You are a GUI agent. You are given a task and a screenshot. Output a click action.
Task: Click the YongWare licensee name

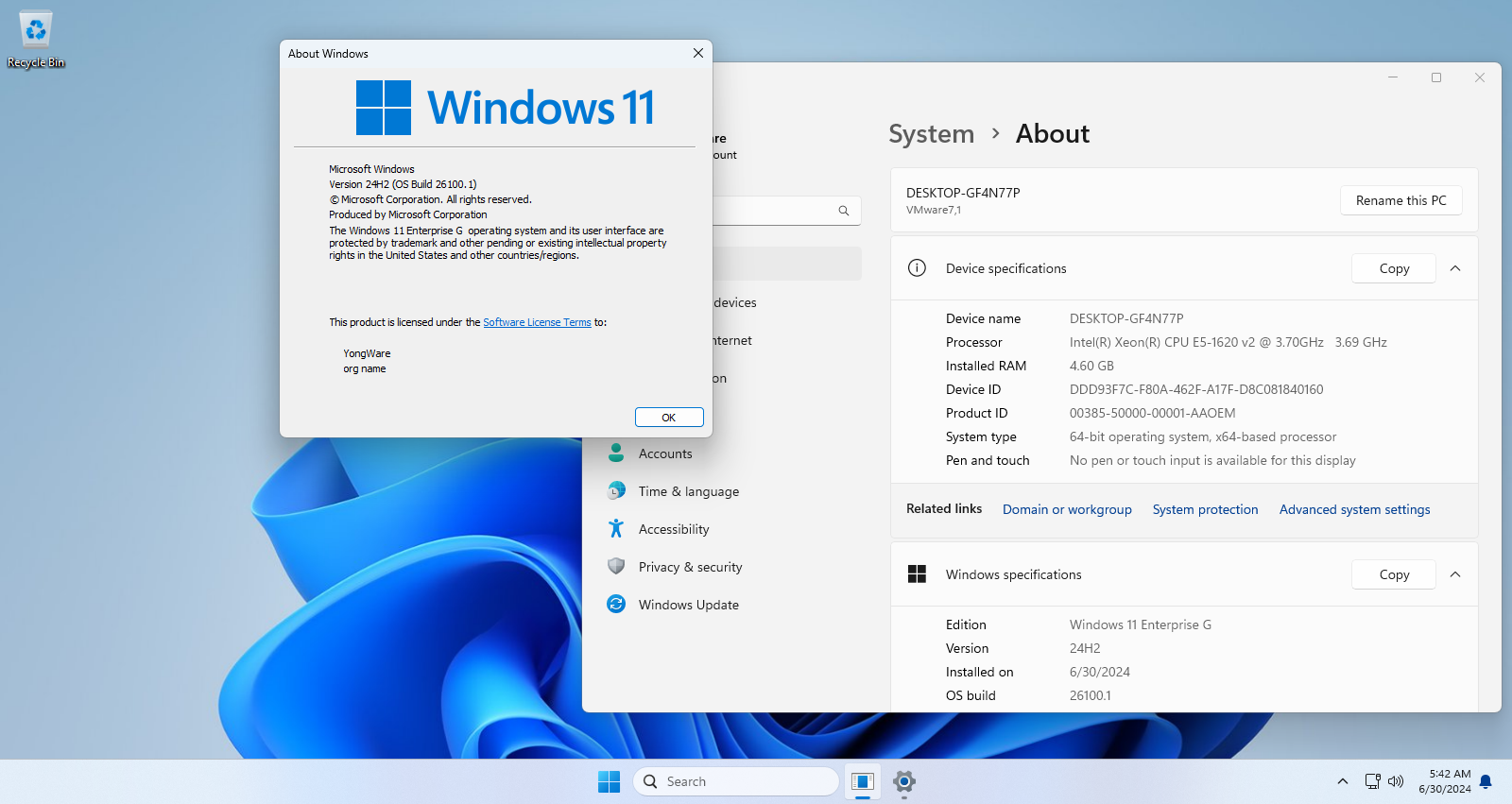tap(367, 353)
